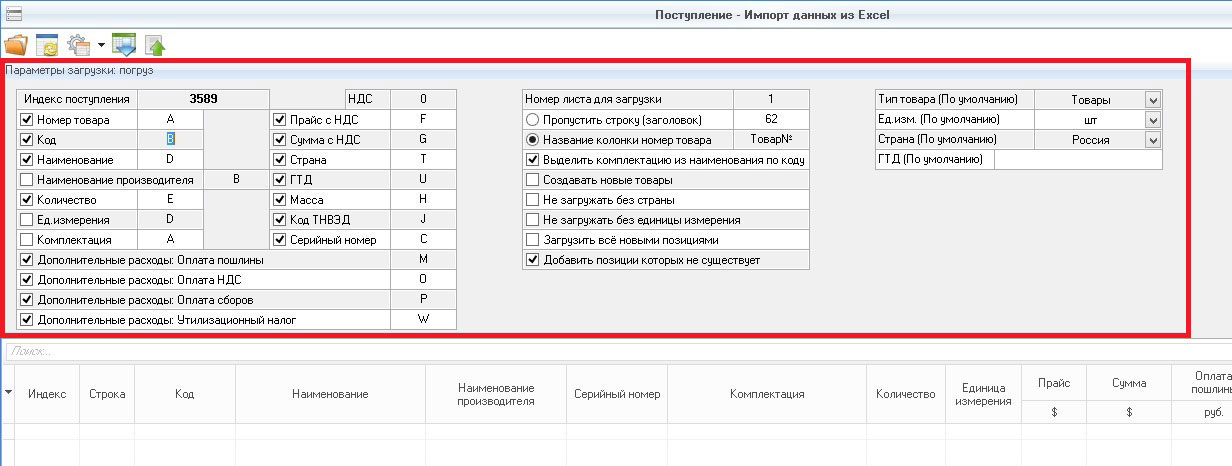The image size is (1232, 466).
Task: Click the table download arrow icon
Action: [124, 45]
